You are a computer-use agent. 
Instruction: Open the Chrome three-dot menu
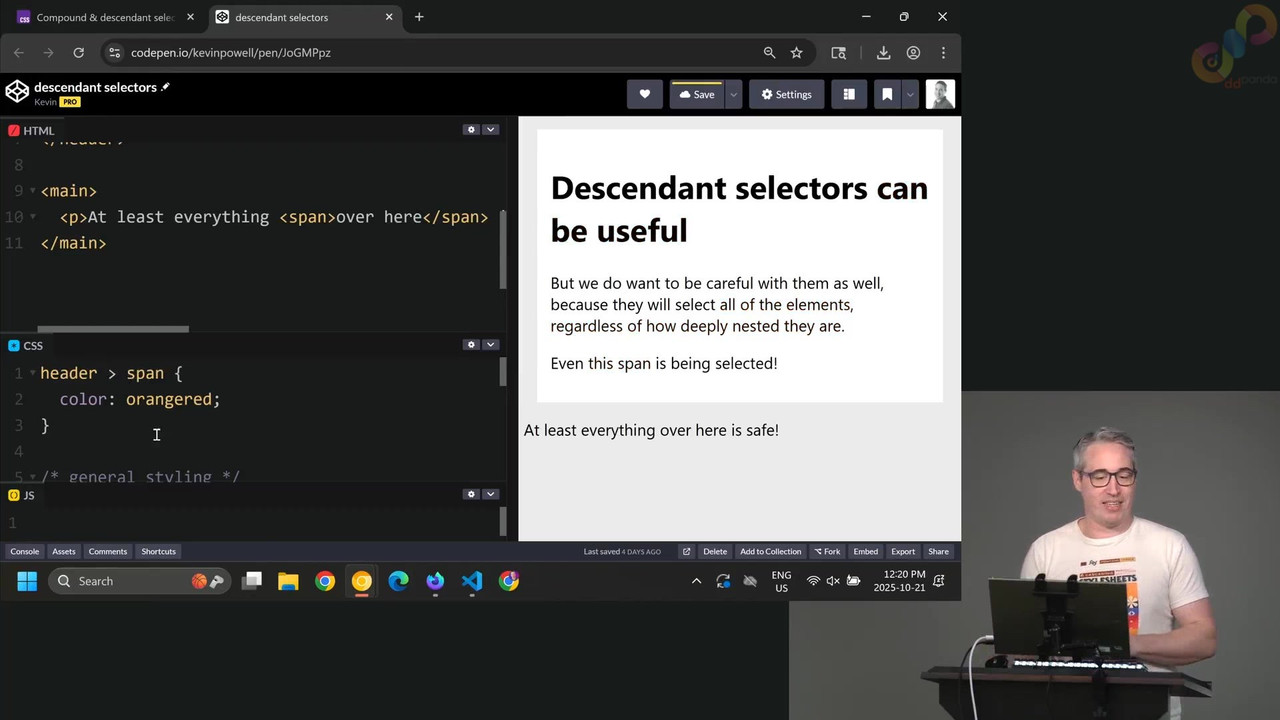[x=943, y=52]
